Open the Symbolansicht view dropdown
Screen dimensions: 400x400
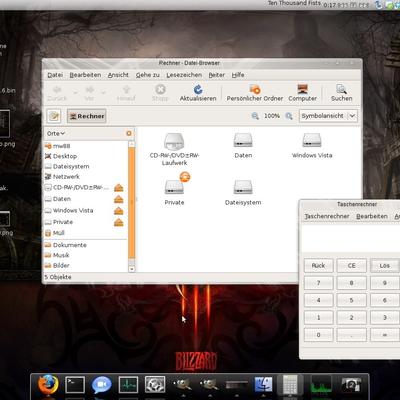tap(328, 116)
